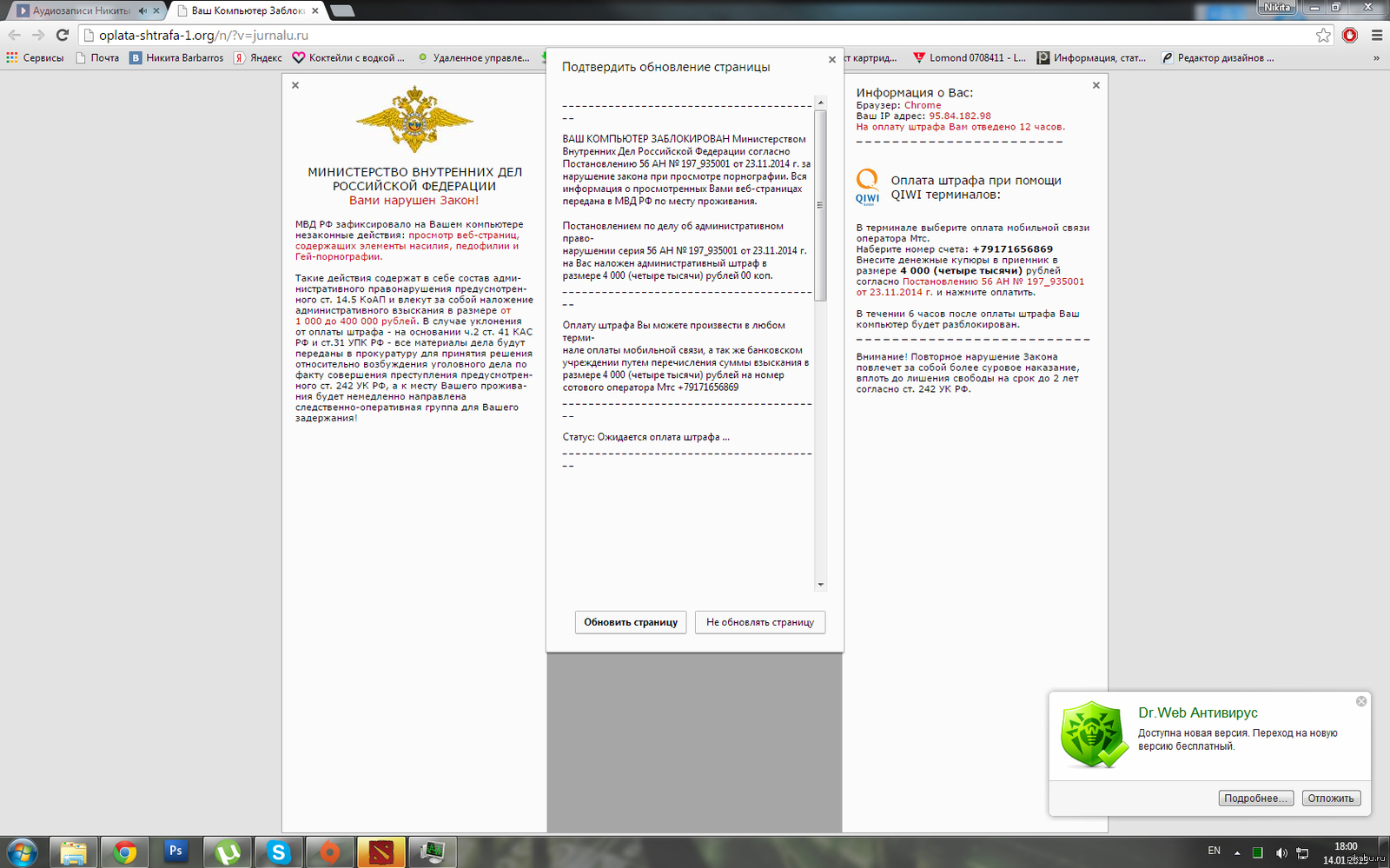Open uTorrent from the taskbar
Viewport: 1390px width, 868px height.
tap(228, 852)
